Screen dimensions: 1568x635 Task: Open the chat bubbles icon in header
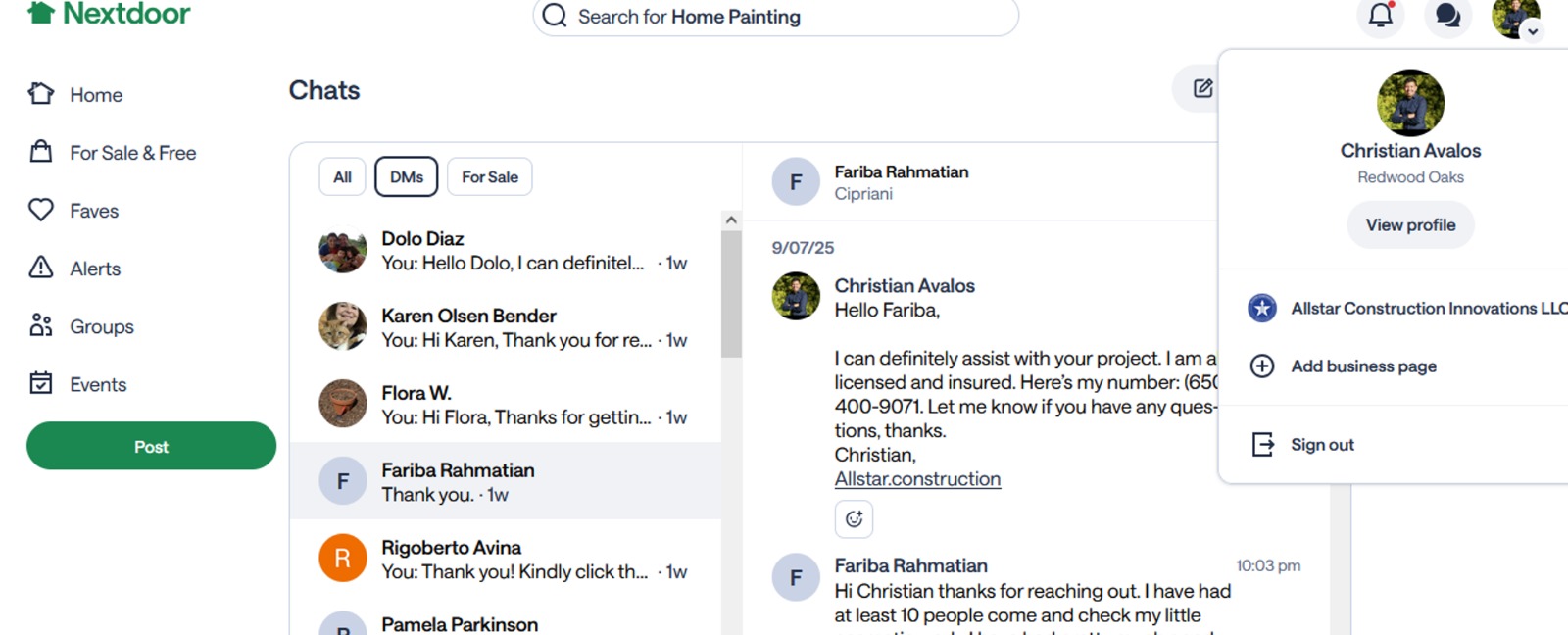1447,16
